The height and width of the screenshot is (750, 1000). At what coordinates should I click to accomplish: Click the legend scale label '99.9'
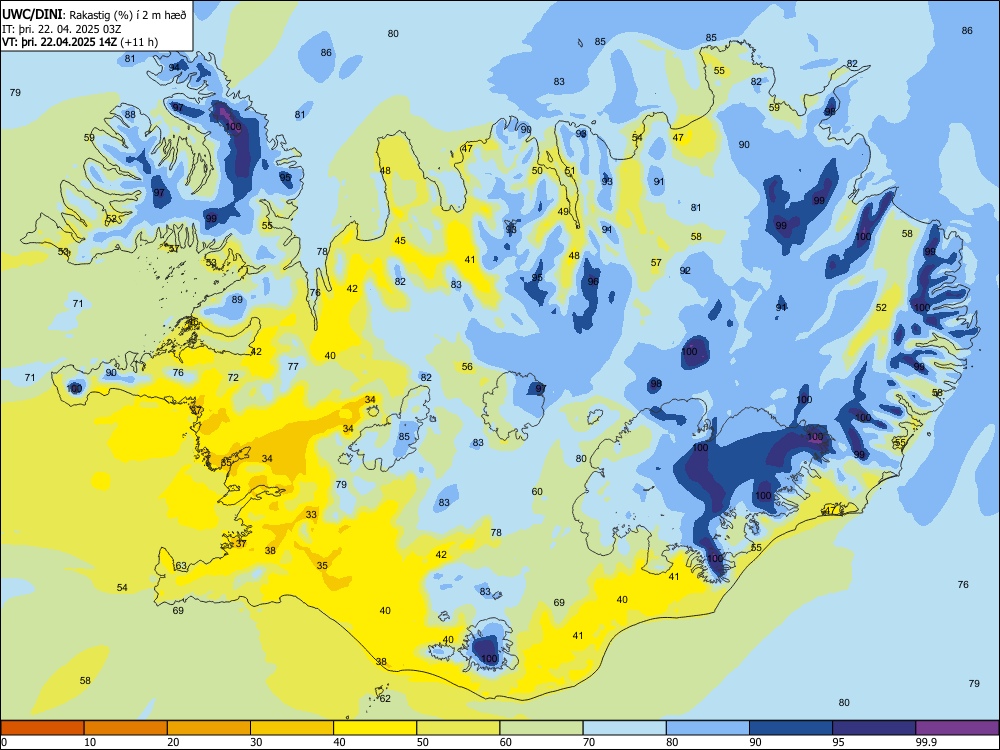pos(927,742)
